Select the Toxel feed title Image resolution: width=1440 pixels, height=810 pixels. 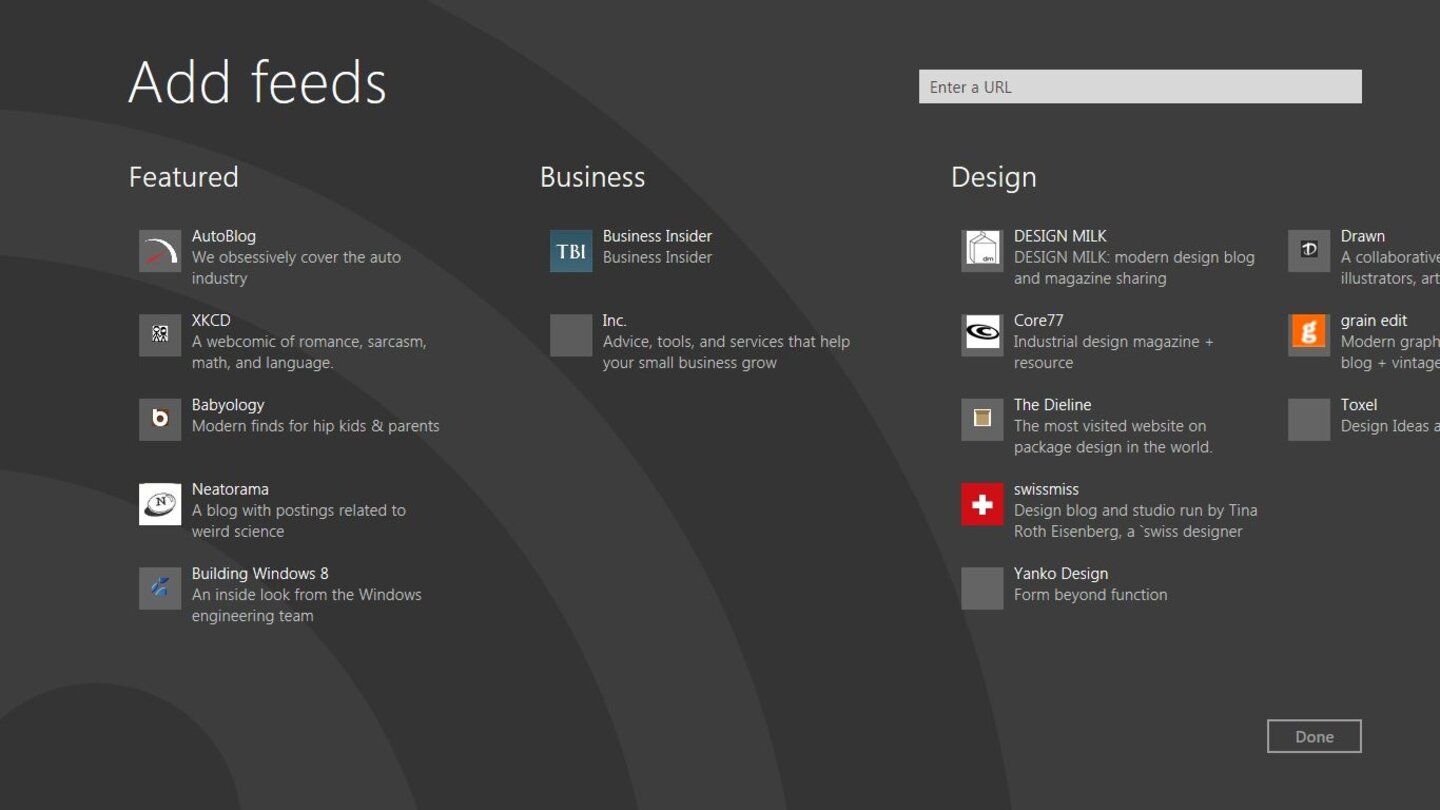click(x=1359, y=405)
